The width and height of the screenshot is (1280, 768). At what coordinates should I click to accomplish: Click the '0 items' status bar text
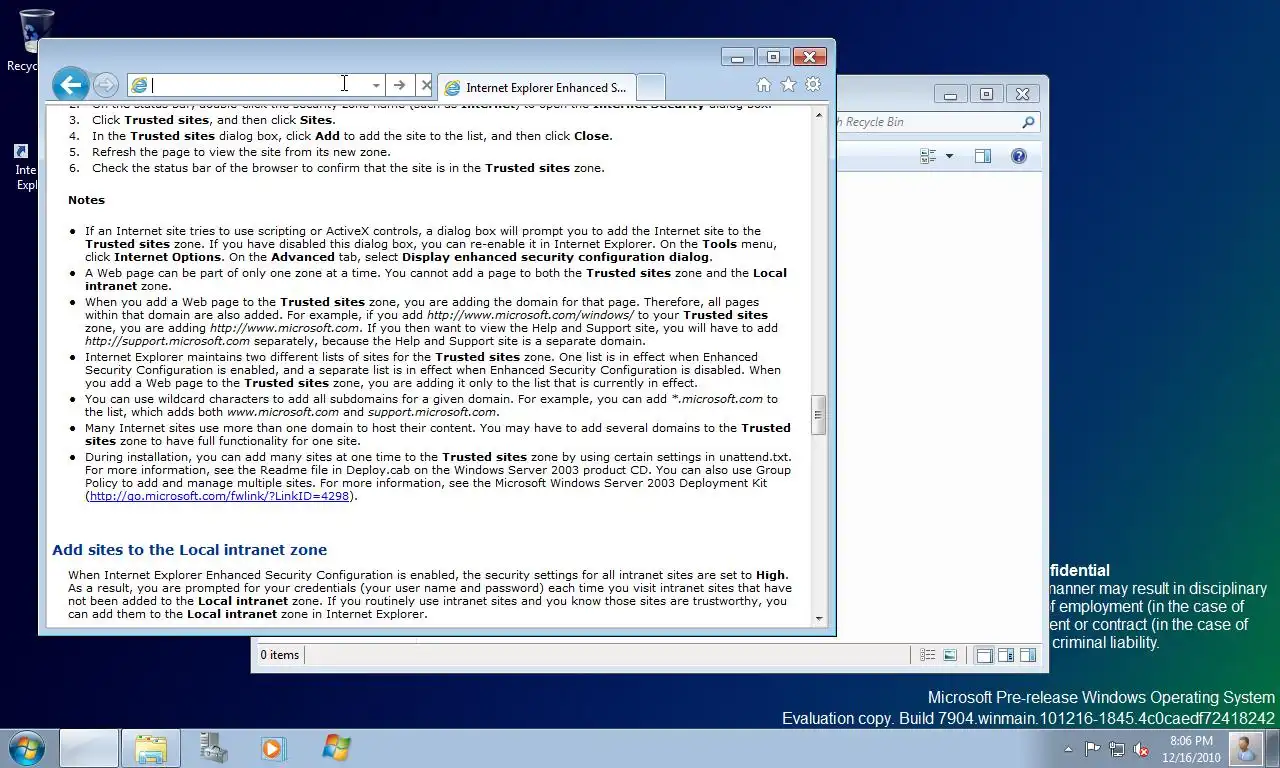click(x=280, y=655)
